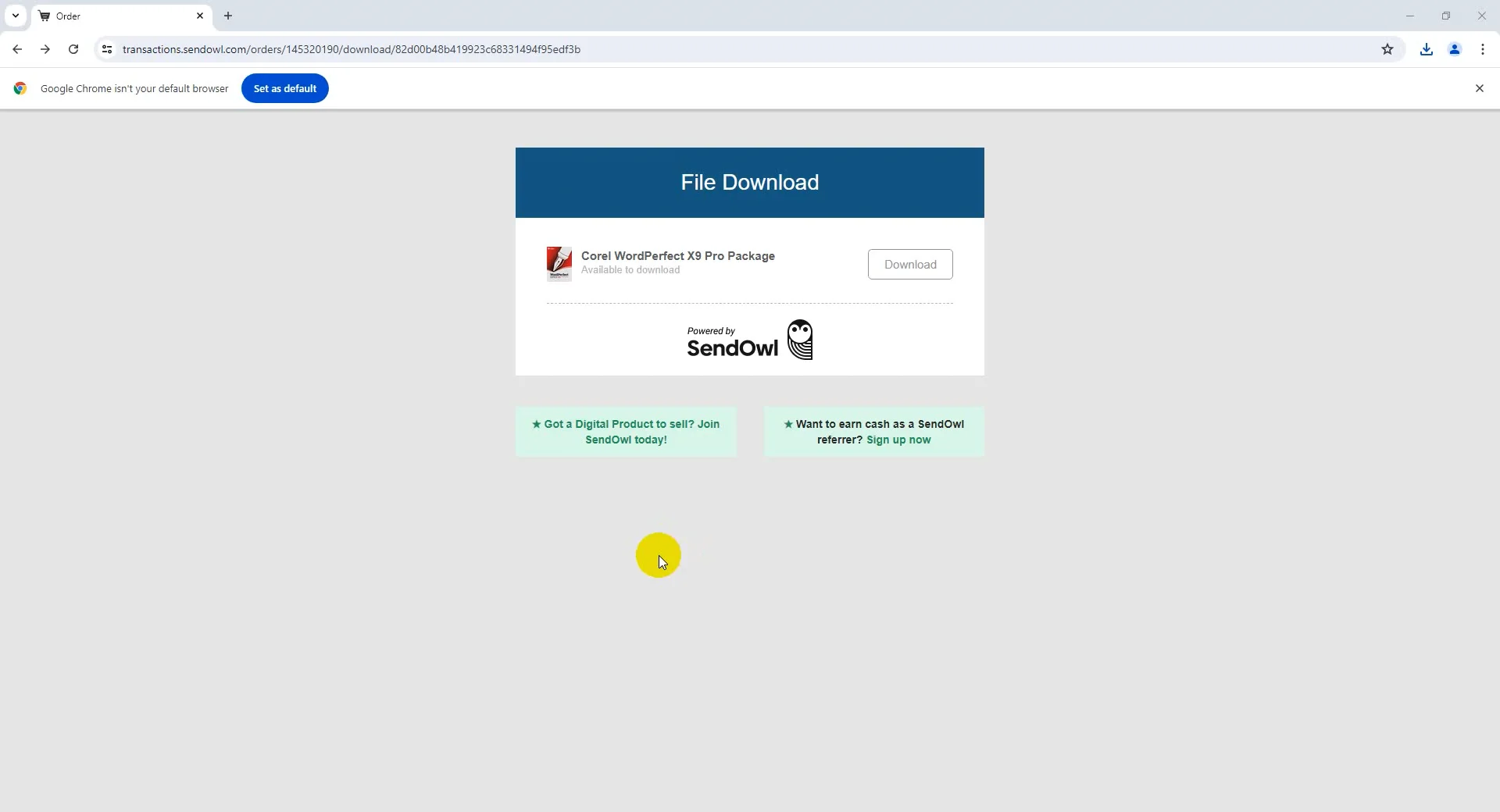Bookmark this page with the star
This screenshot has width=1500, height=812.
point(1387,49)
